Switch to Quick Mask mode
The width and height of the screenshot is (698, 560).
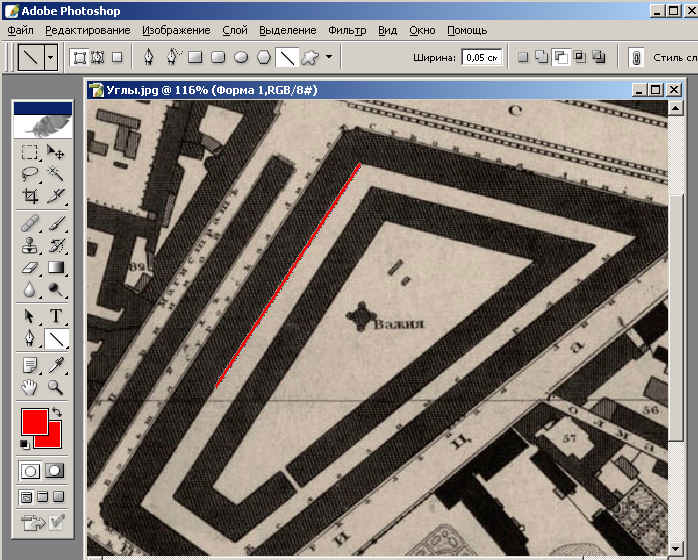pos(55,470)
